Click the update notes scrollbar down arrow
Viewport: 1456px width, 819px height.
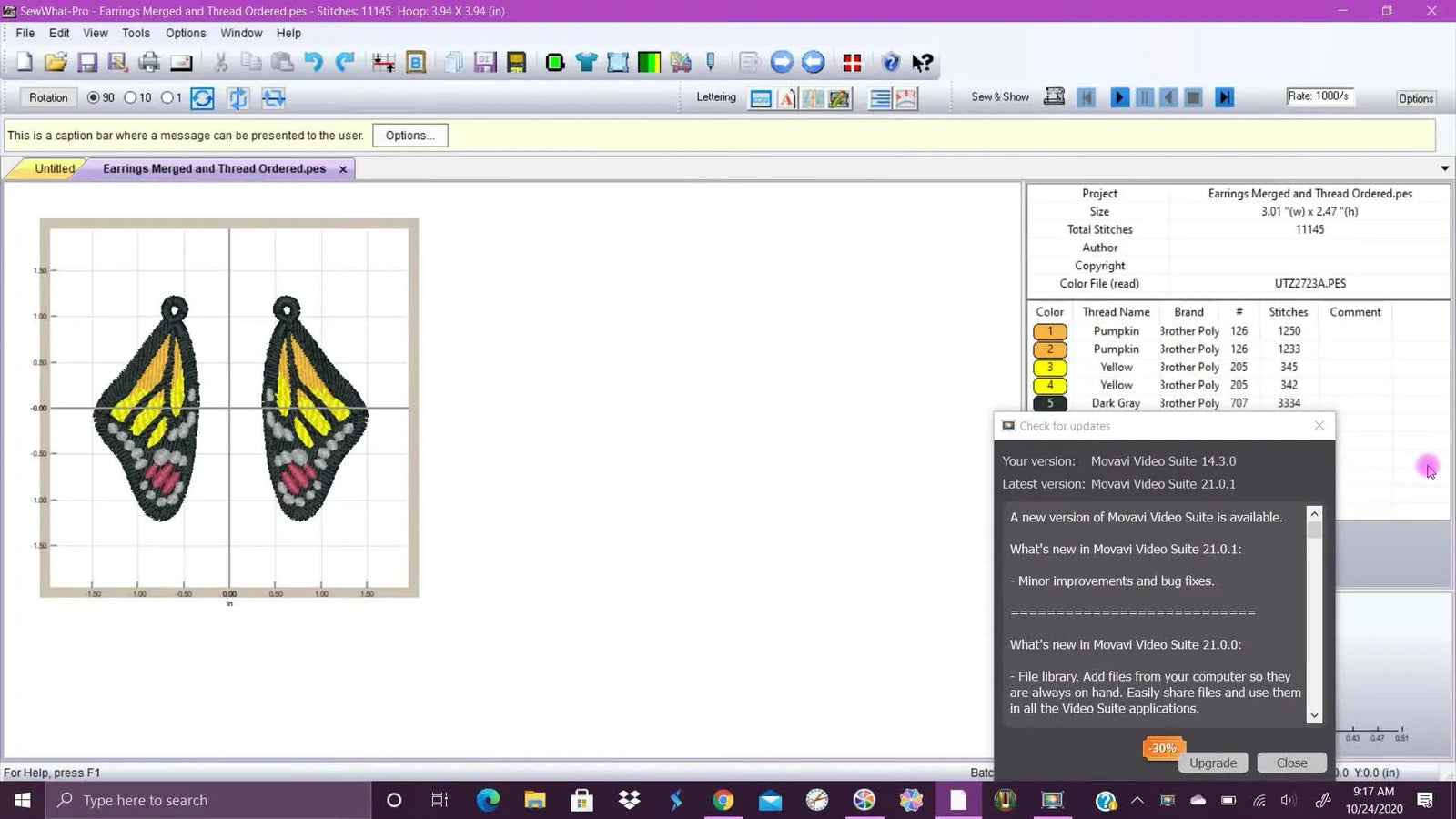tap(1314, 716)
